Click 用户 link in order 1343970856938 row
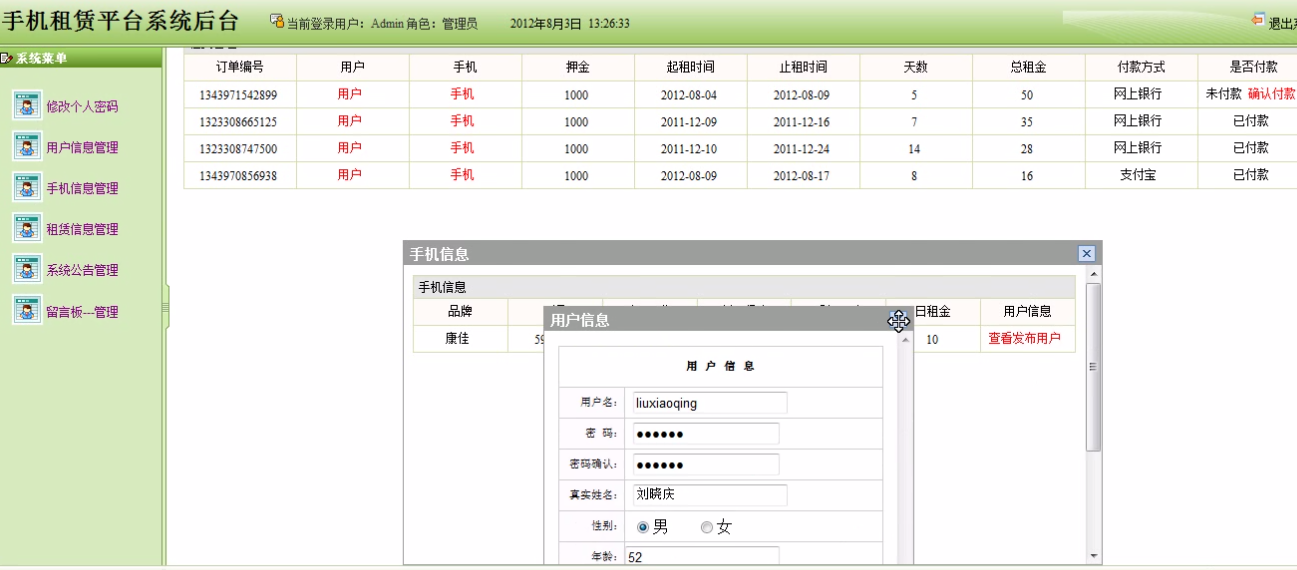1297x570 pixels. click(350, 175)
